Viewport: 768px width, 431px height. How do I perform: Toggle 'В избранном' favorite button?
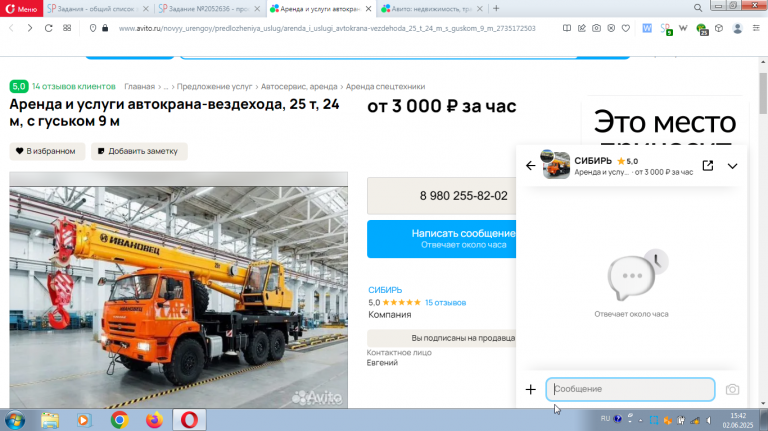pos(47,151)
